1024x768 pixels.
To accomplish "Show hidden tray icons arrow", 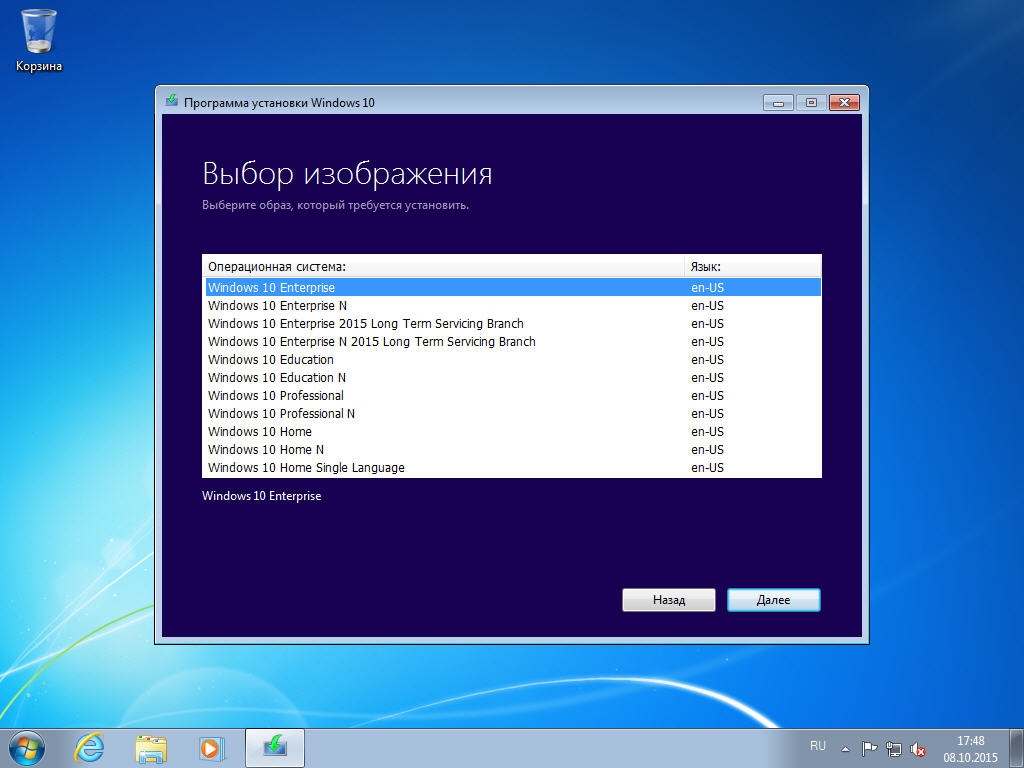I will (845, 749).
